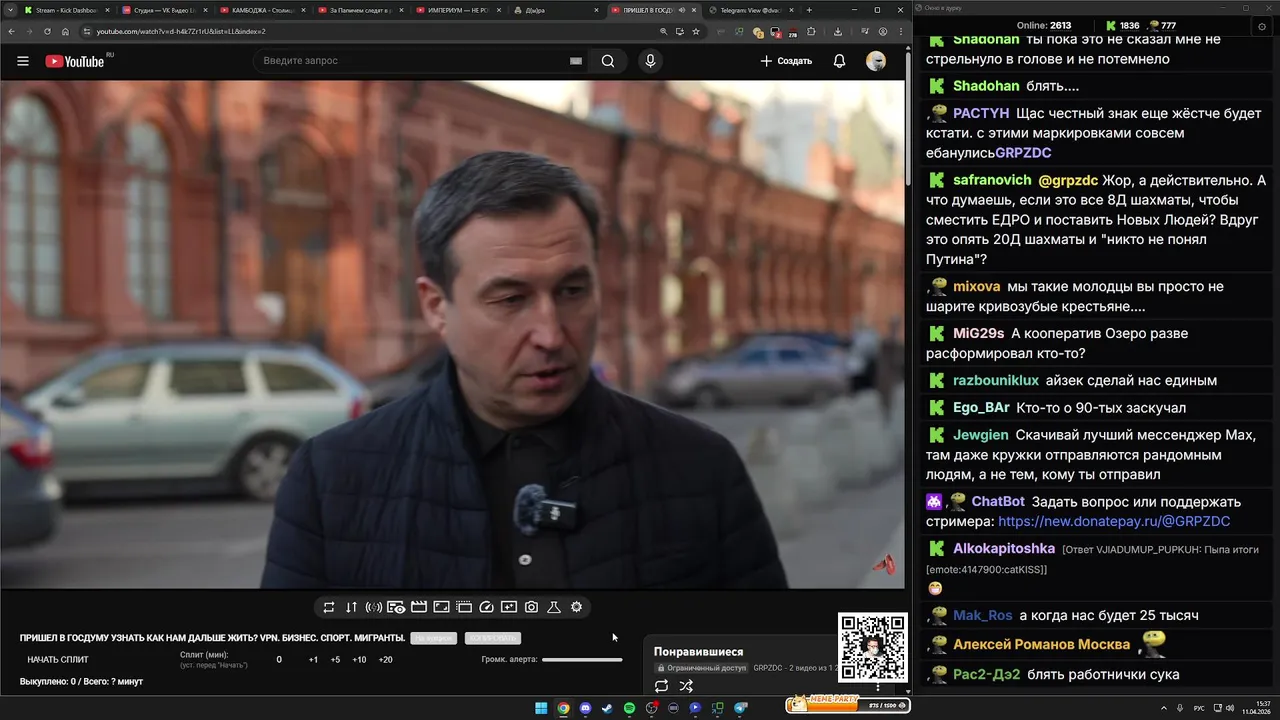Image resolution: width=1280 pixels, height=720 pixels.
Task: Click the flask experiment icon in player toolbar
Action: tap(554, 607)
